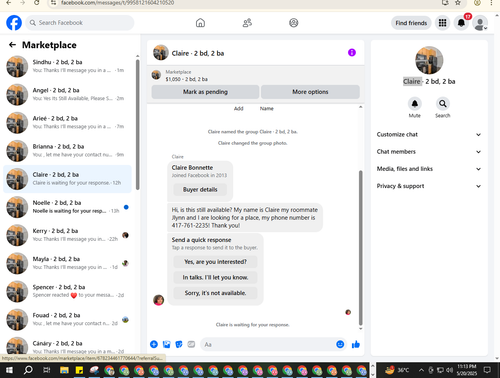Click Claire's group photo in right panel
Image resolution: width=500 pixels, height=378 pixels.
(429, 60)
